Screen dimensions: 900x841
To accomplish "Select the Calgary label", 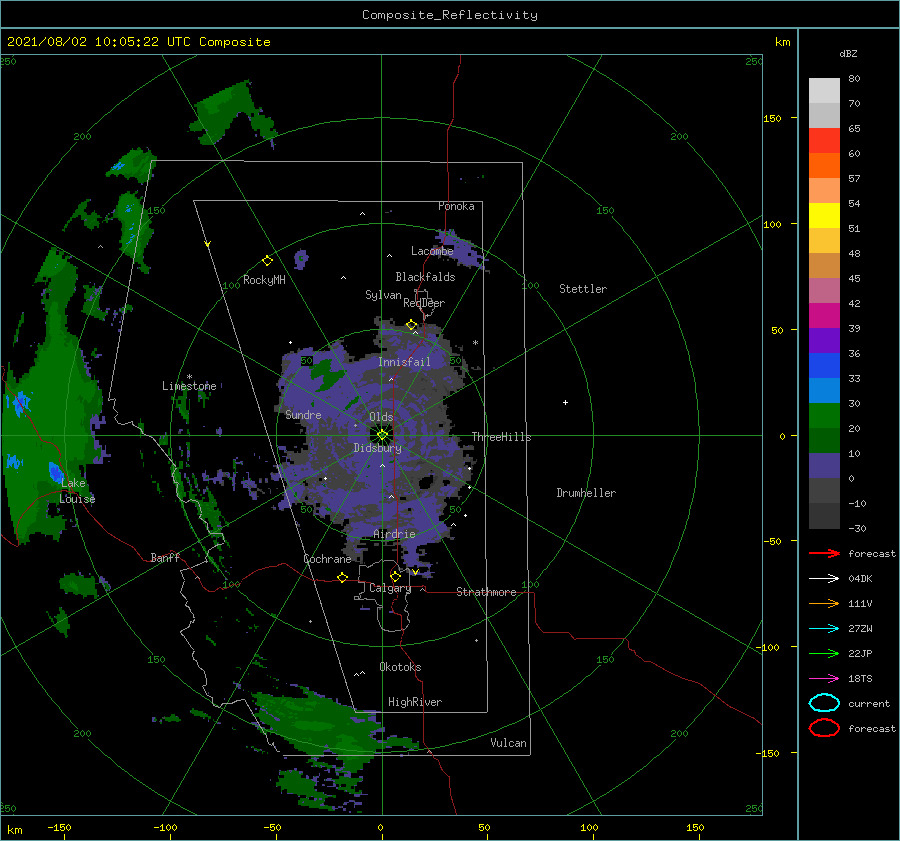I will coord(390,588).
